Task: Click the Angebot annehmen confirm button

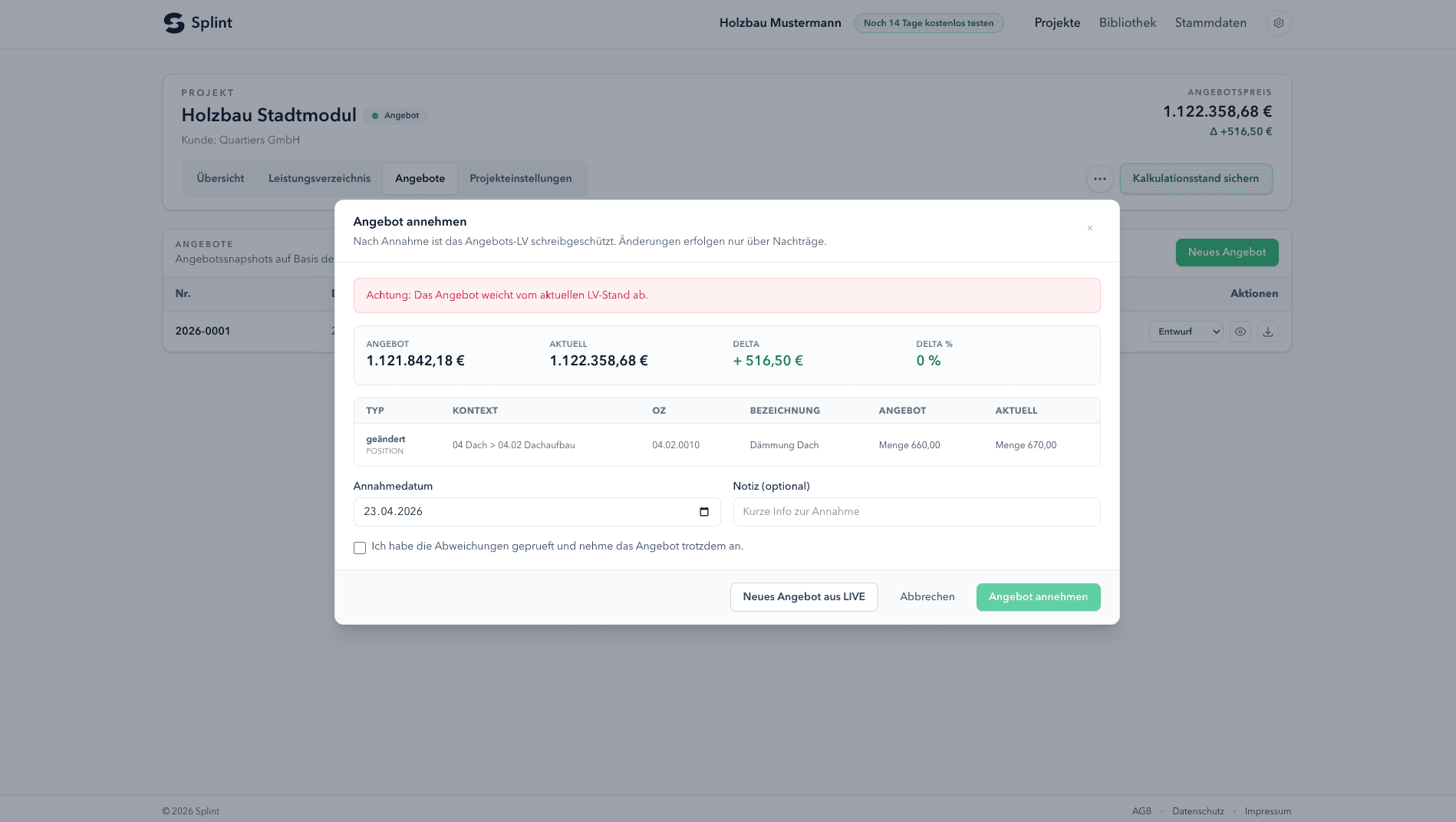Action: (x=1038, y=597)
